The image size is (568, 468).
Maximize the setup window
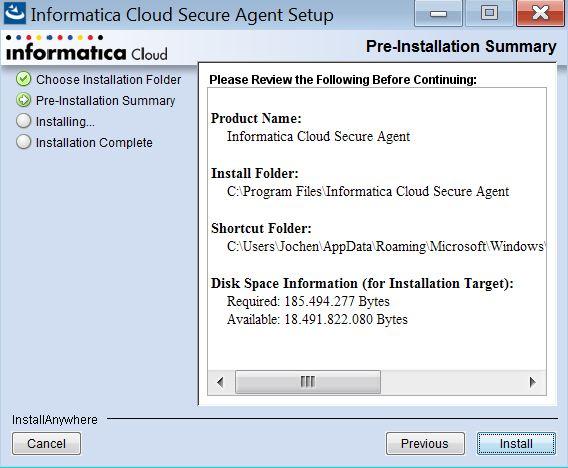489,14
